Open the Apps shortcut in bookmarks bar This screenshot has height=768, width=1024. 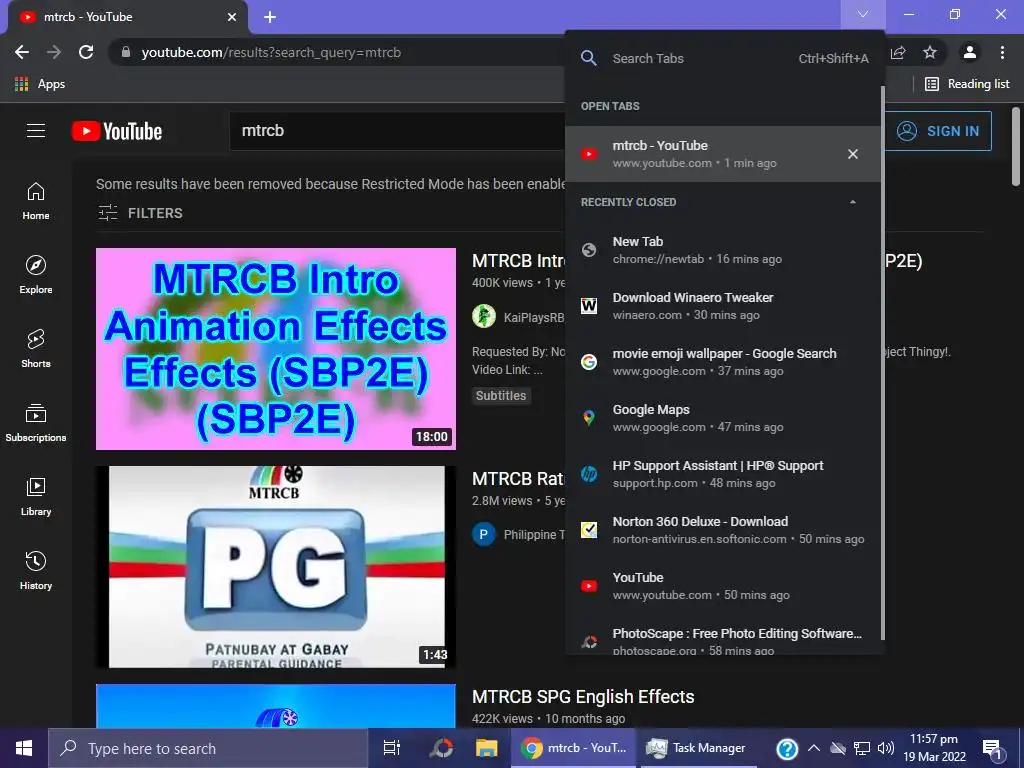point(40,84)
